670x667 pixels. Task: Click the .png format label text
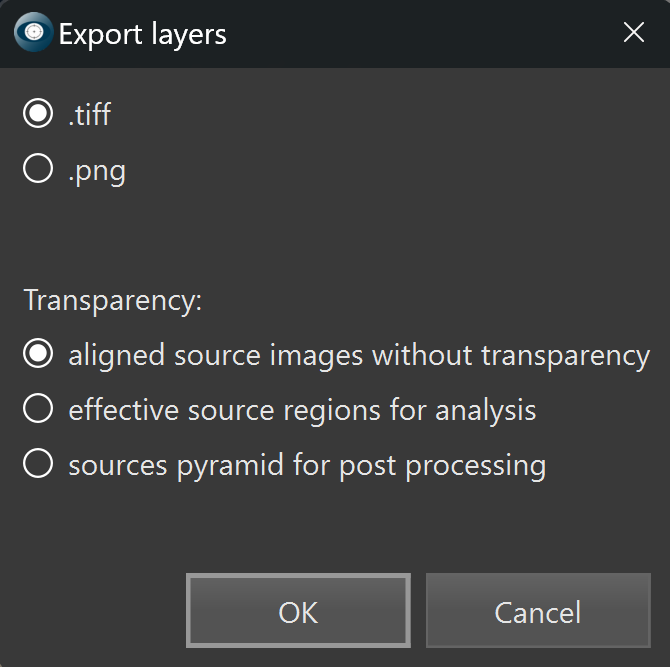point(97,170)
